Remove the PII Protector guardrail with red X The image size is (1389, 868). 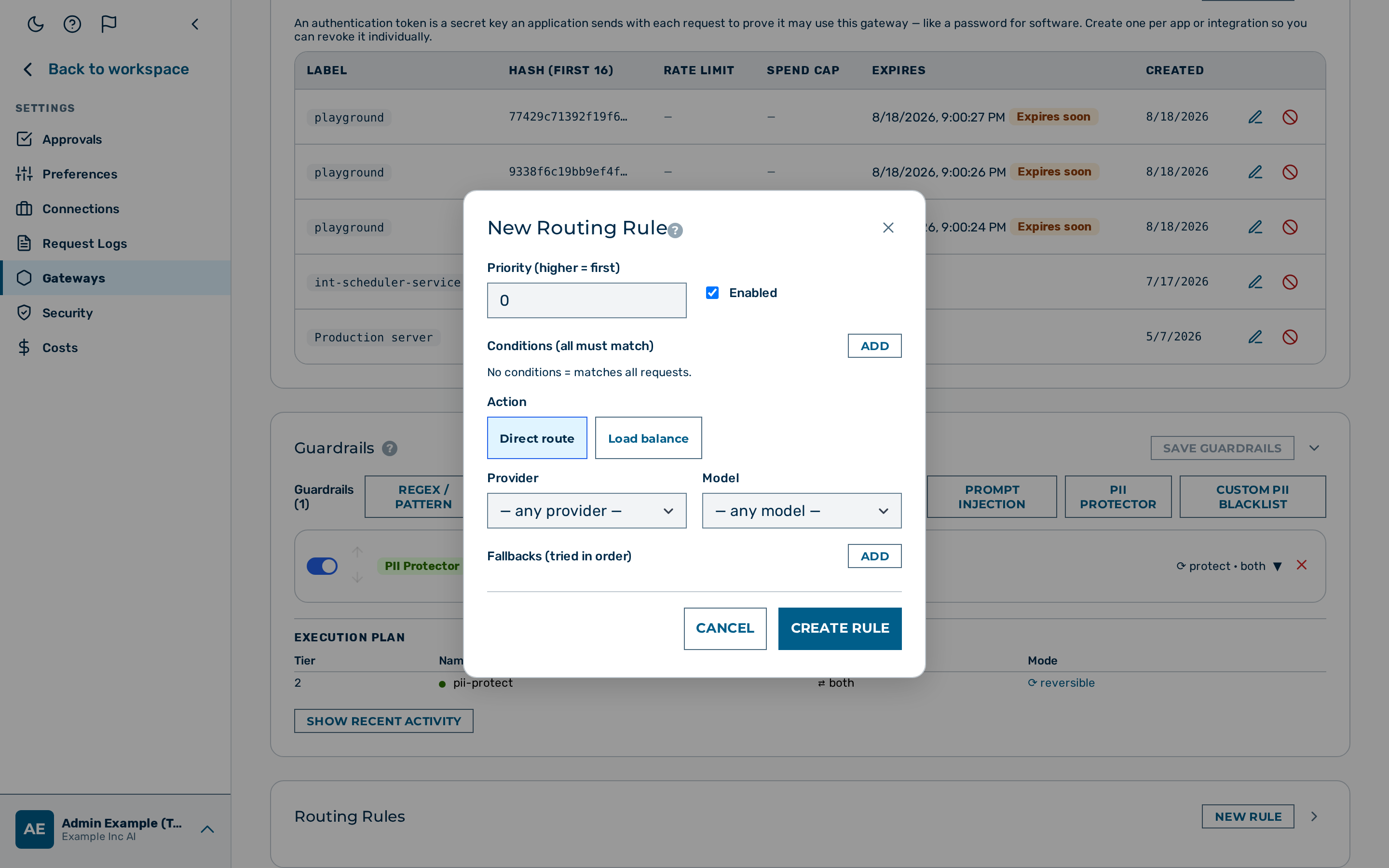coord(1302,566)
